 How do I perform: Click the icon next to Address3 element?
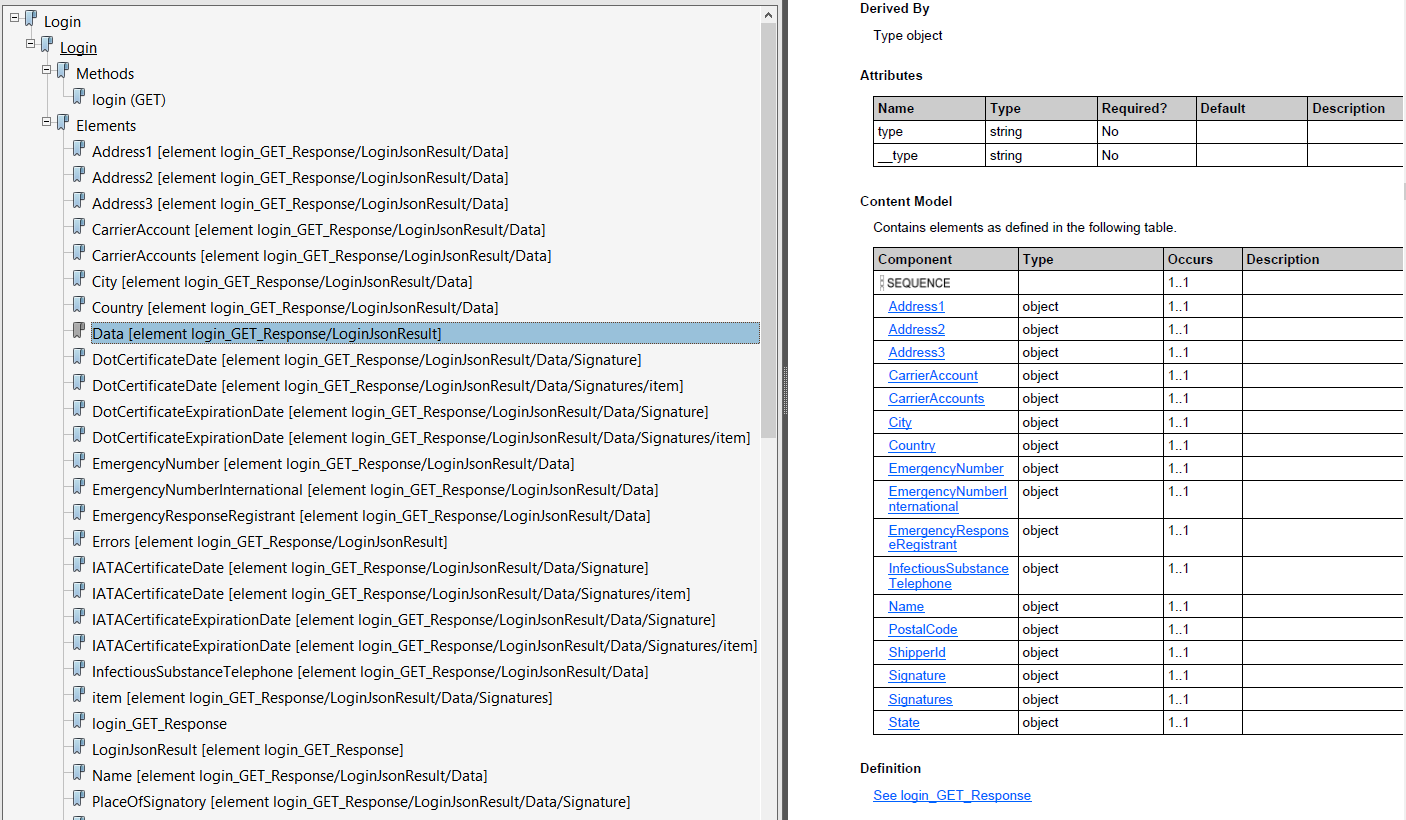pos(78,201)
